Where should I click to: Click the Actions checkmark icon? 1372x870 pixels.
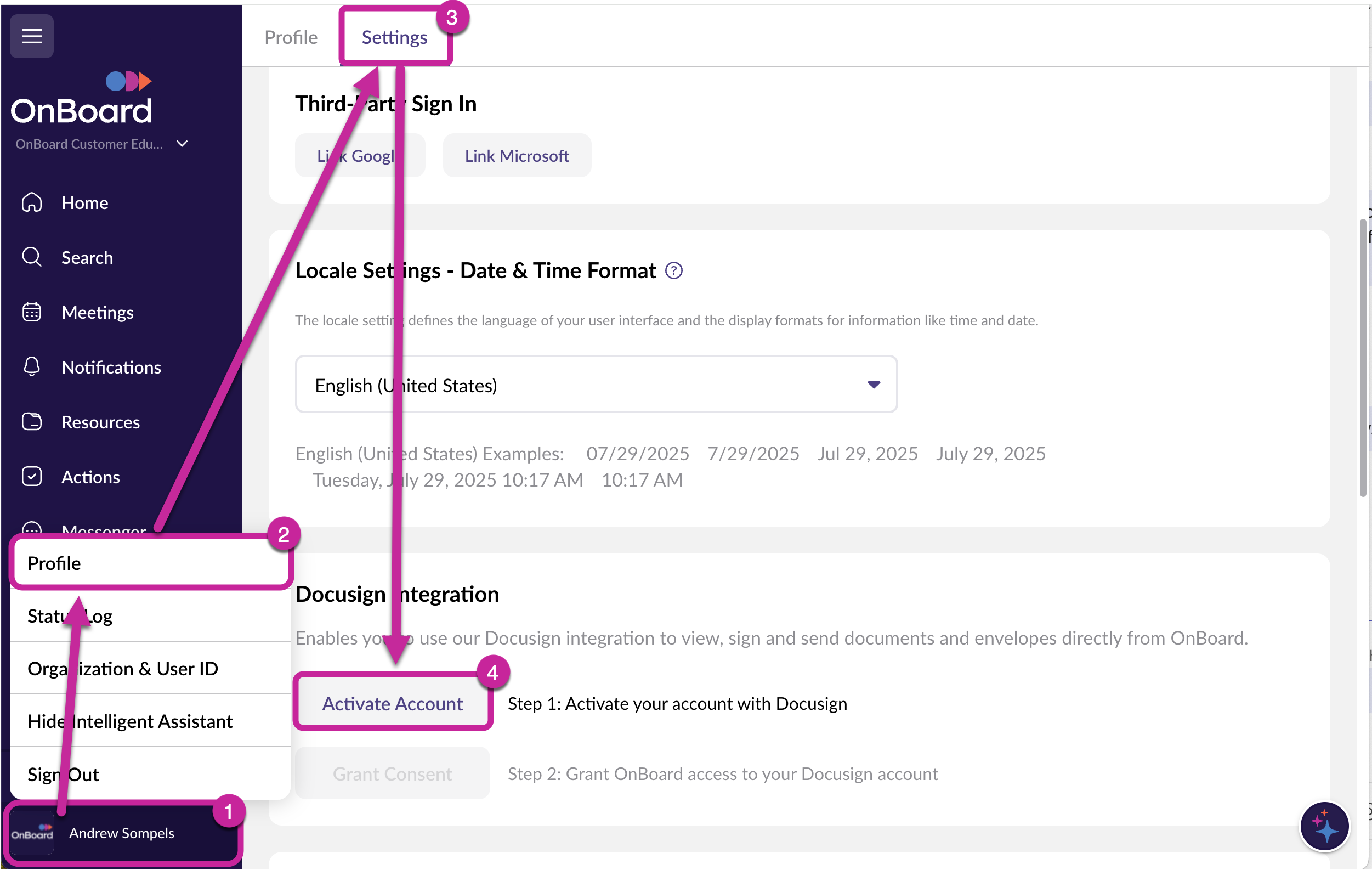point(32,477)
